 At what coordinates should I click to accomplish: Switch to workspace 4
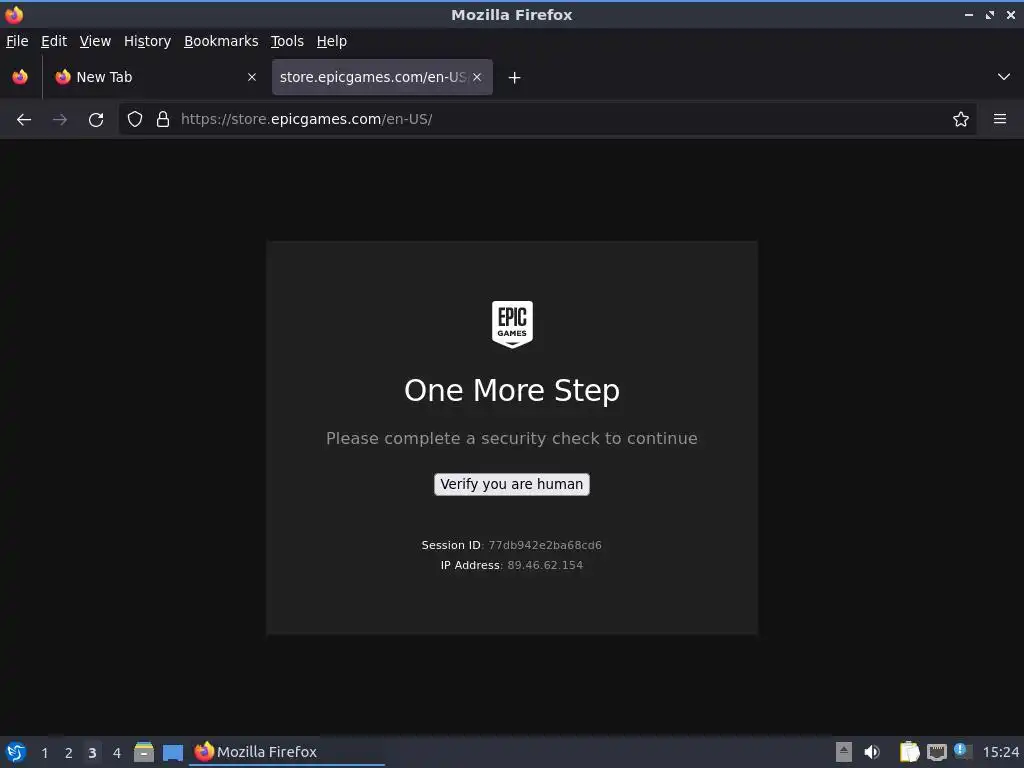(x=117, y=753)
